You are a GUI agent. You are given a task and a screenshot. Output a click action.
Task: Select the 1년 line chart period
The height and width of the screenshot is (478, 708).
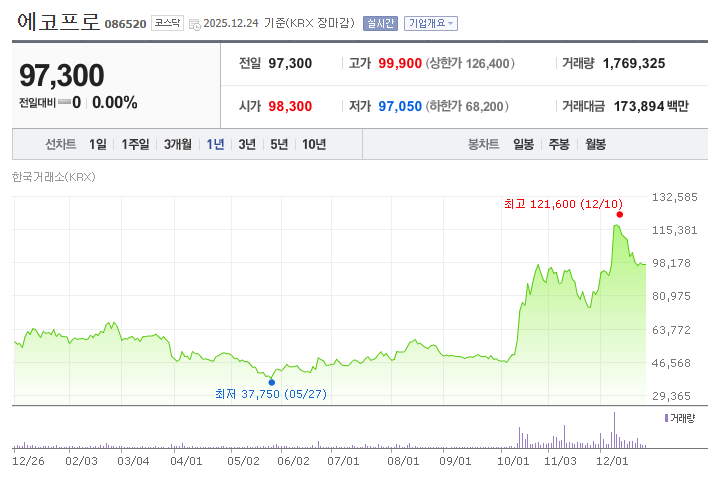[x=215, y=144]
